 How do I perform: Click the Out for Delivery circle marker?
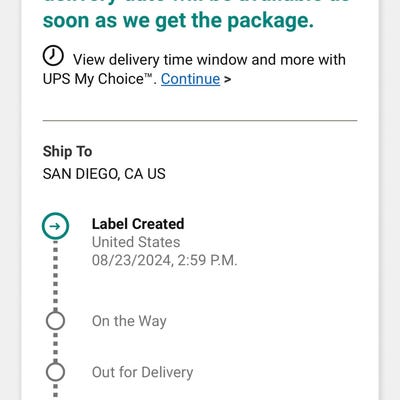[x=55, y=372]
